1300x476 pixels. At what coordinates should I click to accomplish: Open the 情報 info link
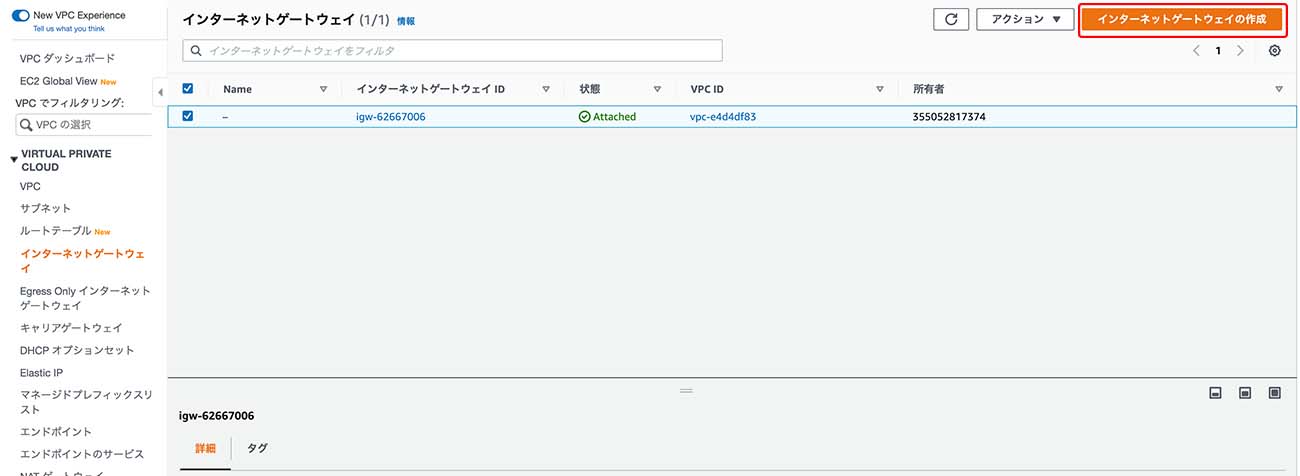406,21
